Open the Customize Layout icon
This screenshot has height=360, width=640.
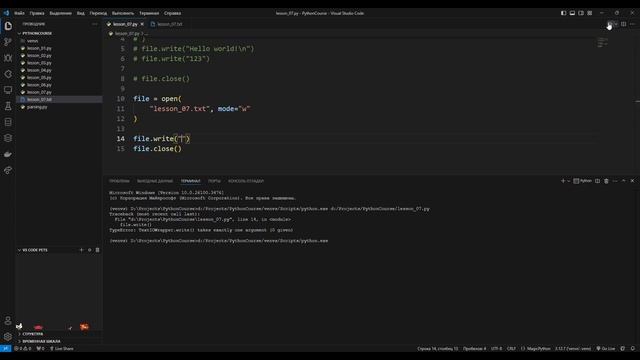click(590, 13)
